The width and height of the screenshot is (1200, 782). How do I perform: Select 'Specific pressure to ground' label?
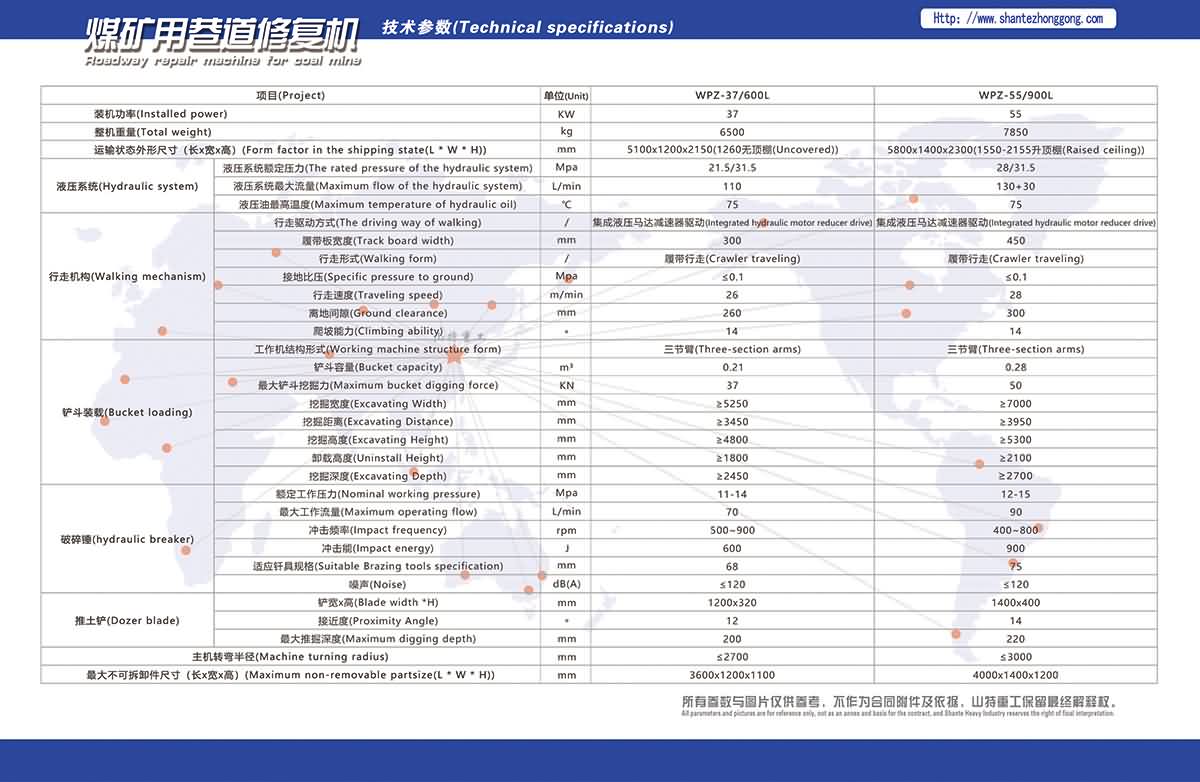pyautogui.click(x=378, y=277)
